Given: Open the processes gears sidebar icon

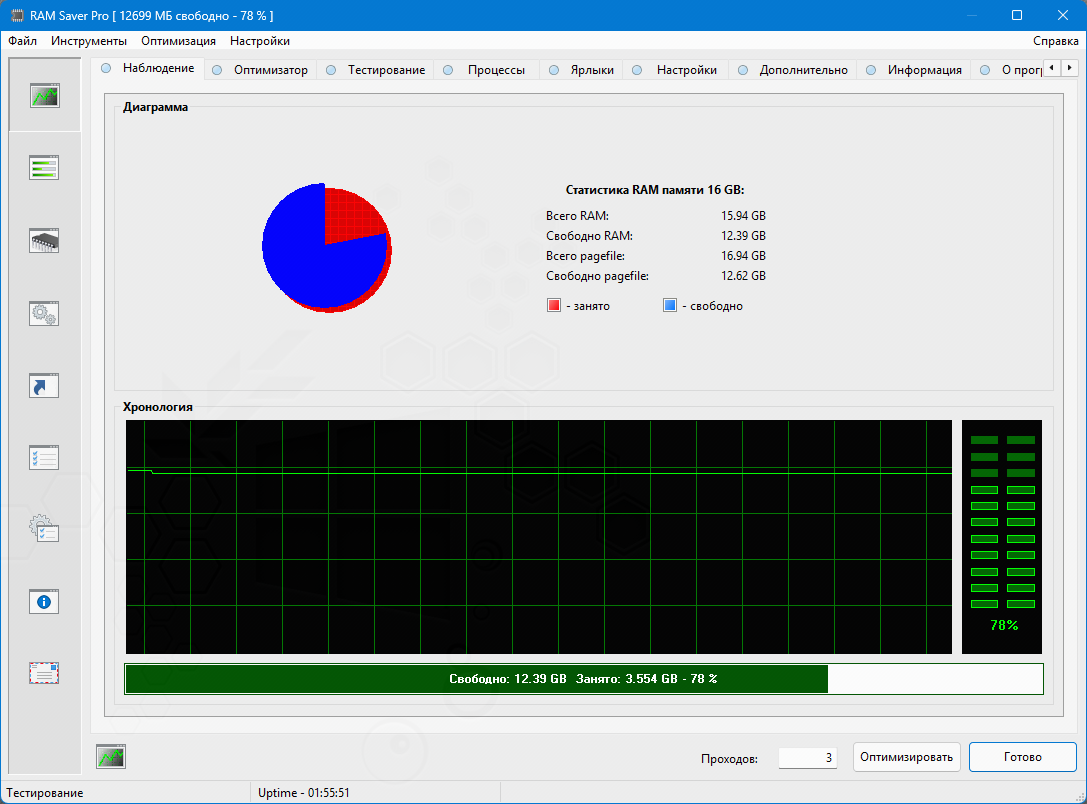Looking at the screenshot, I should point(44,313).
